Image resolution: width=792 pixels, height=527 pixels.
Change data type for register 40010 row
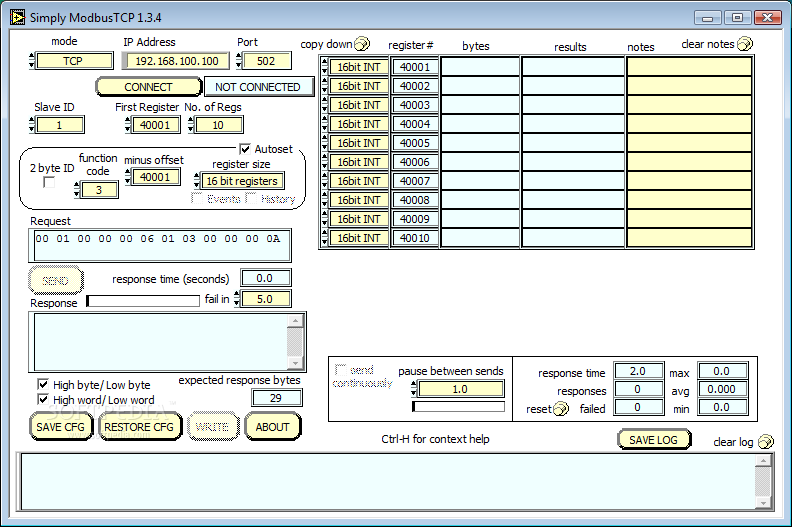(x=325, y=237)
